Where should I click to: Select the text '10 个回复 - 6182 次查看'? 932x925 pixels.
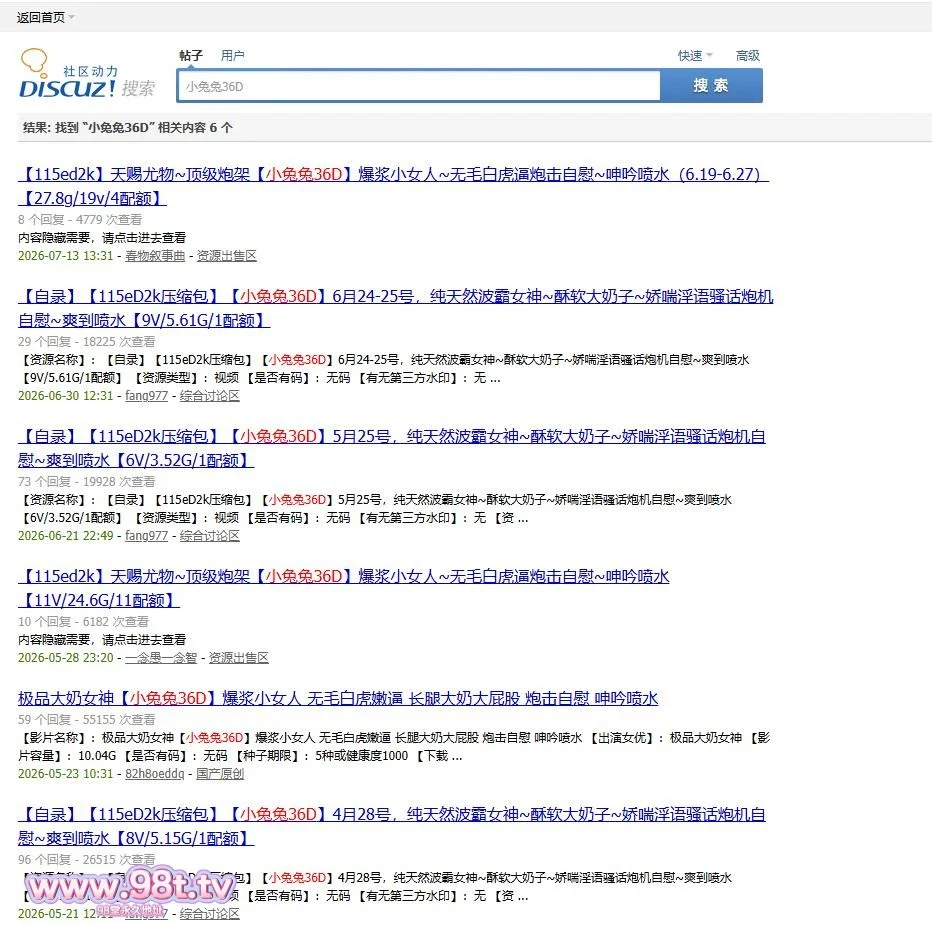[x=83, y=621]
